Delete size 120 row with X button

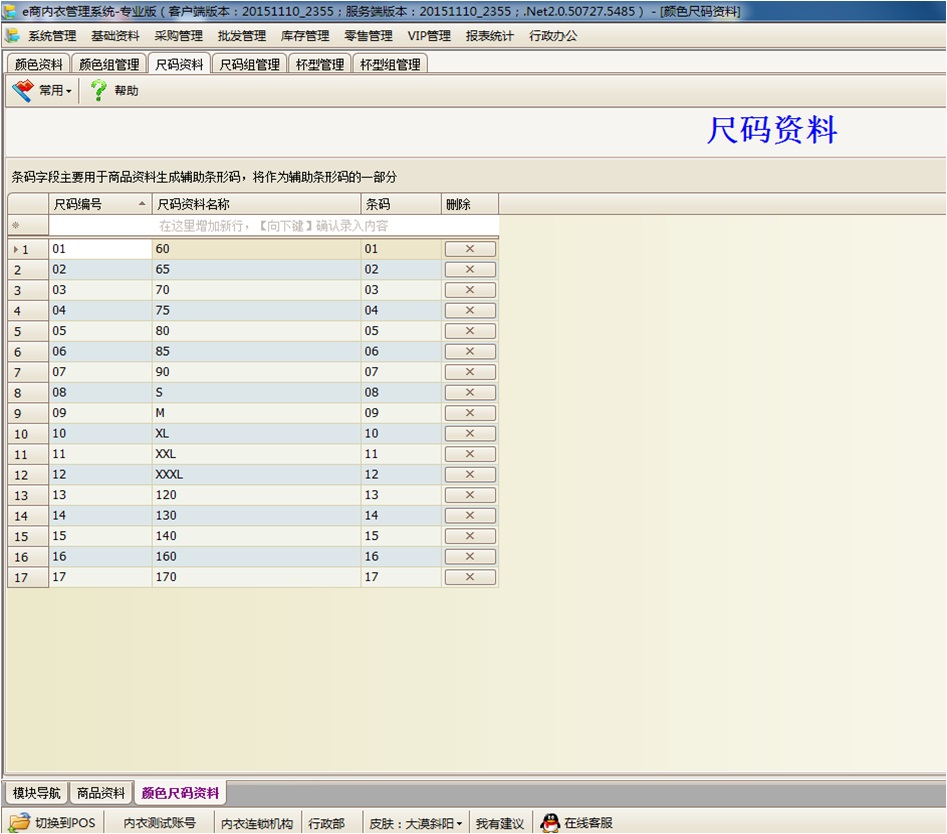click(470, 495)
